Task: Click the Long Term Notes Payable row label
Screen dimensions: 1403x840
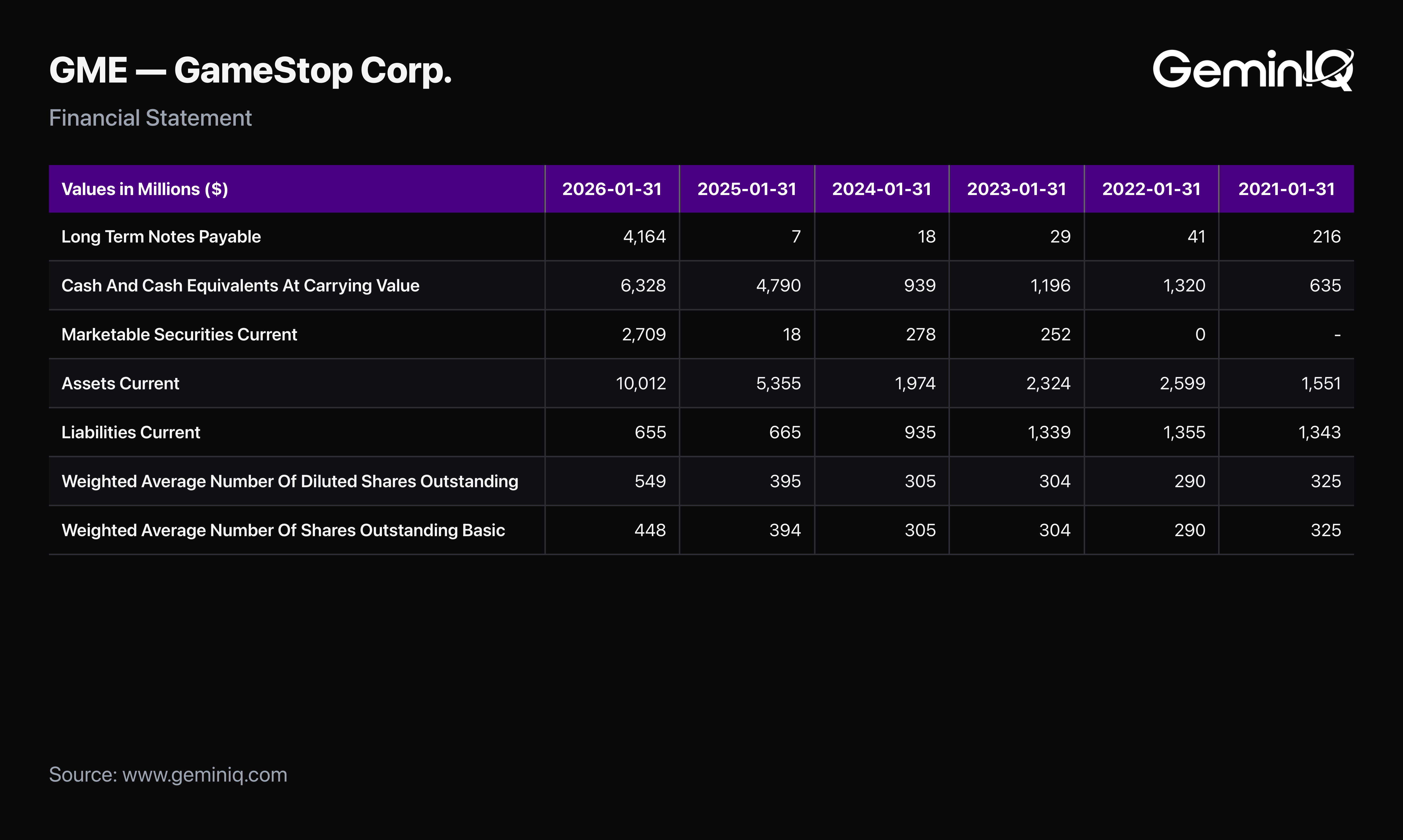Action: click(x=161, y=237)
